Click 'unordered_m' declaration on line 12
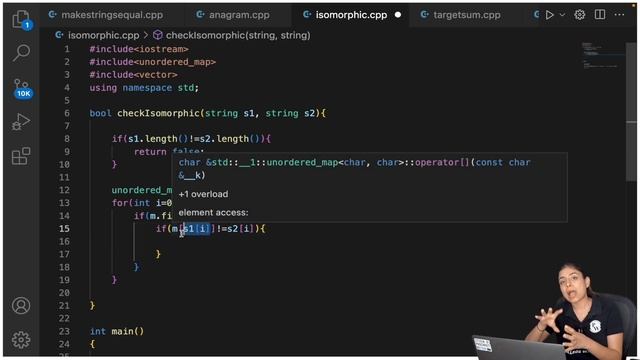 [142, 190]
